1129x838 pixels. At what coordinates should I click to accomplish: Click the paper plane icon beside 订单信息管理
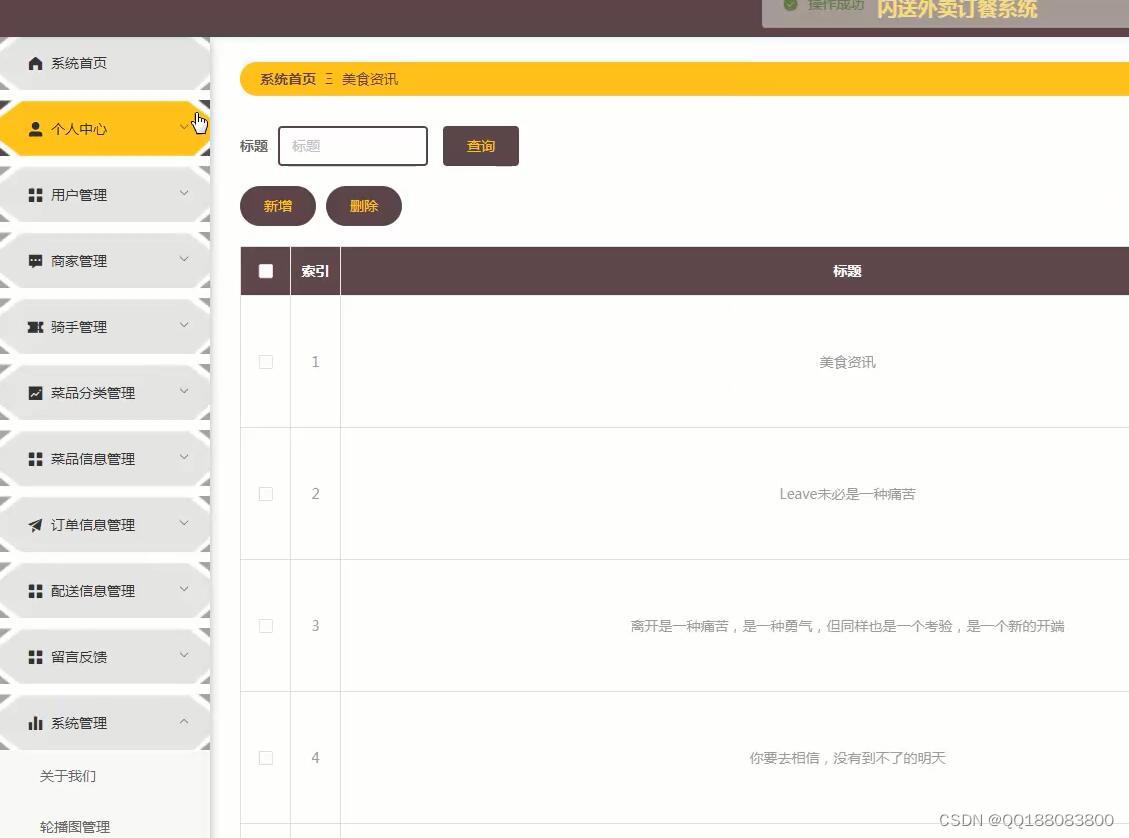pos(35,525)
